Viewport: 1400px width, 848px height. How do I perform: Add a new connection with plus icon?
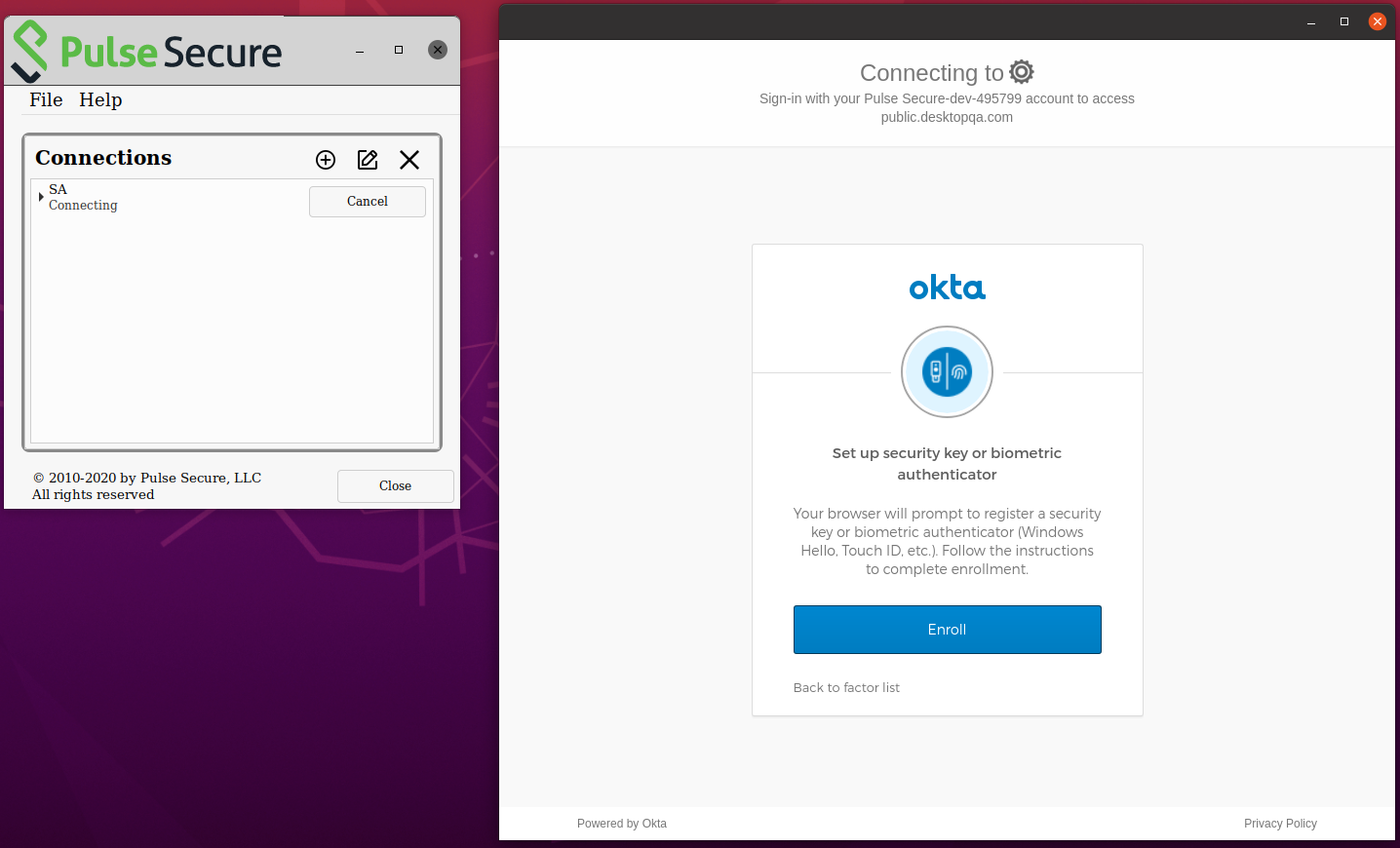pos(326,160)
